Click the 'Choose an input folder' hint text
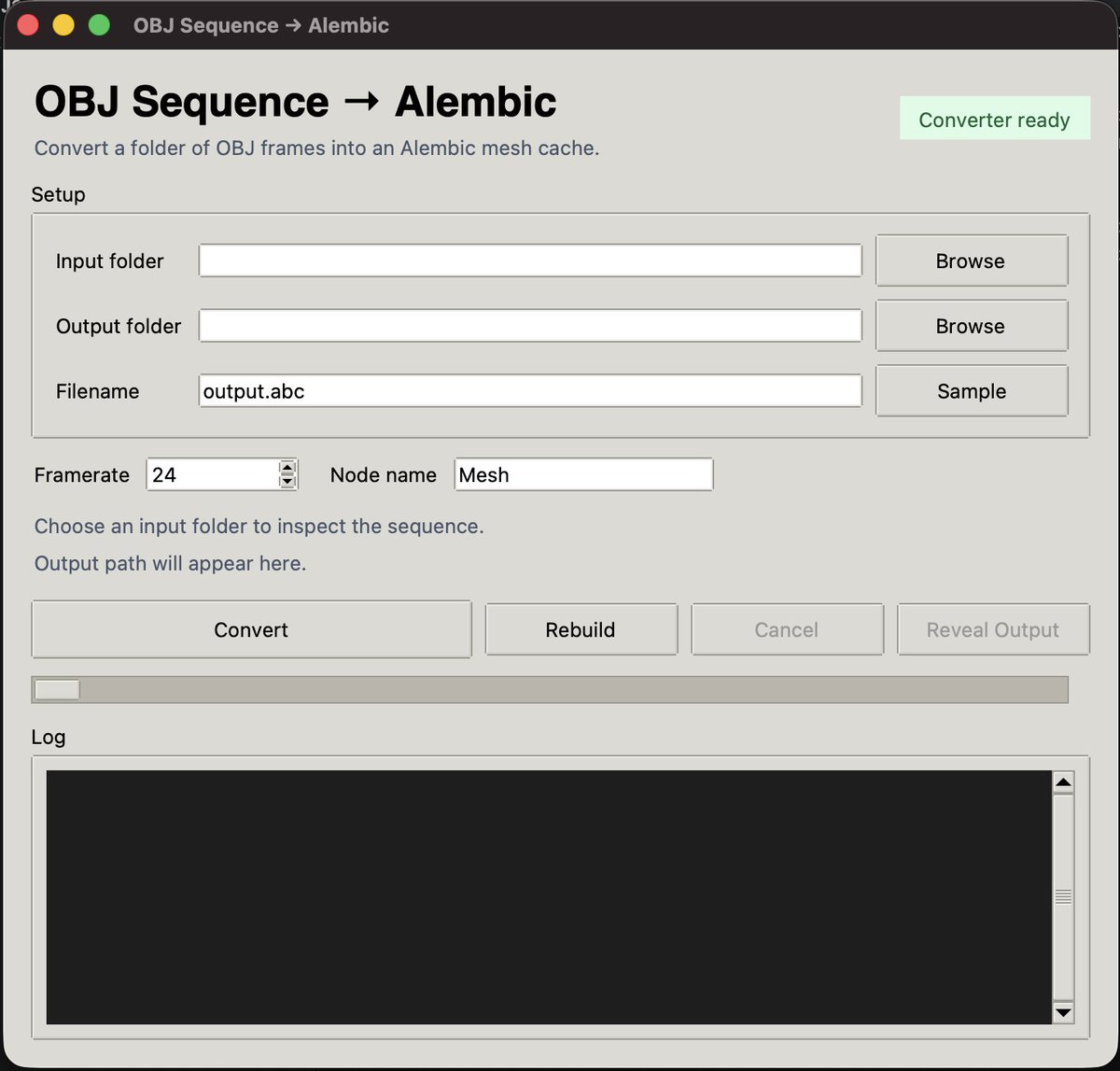Image resolution: width=1120 pixels, height=1071 pixels. click(x=259, y=526)
